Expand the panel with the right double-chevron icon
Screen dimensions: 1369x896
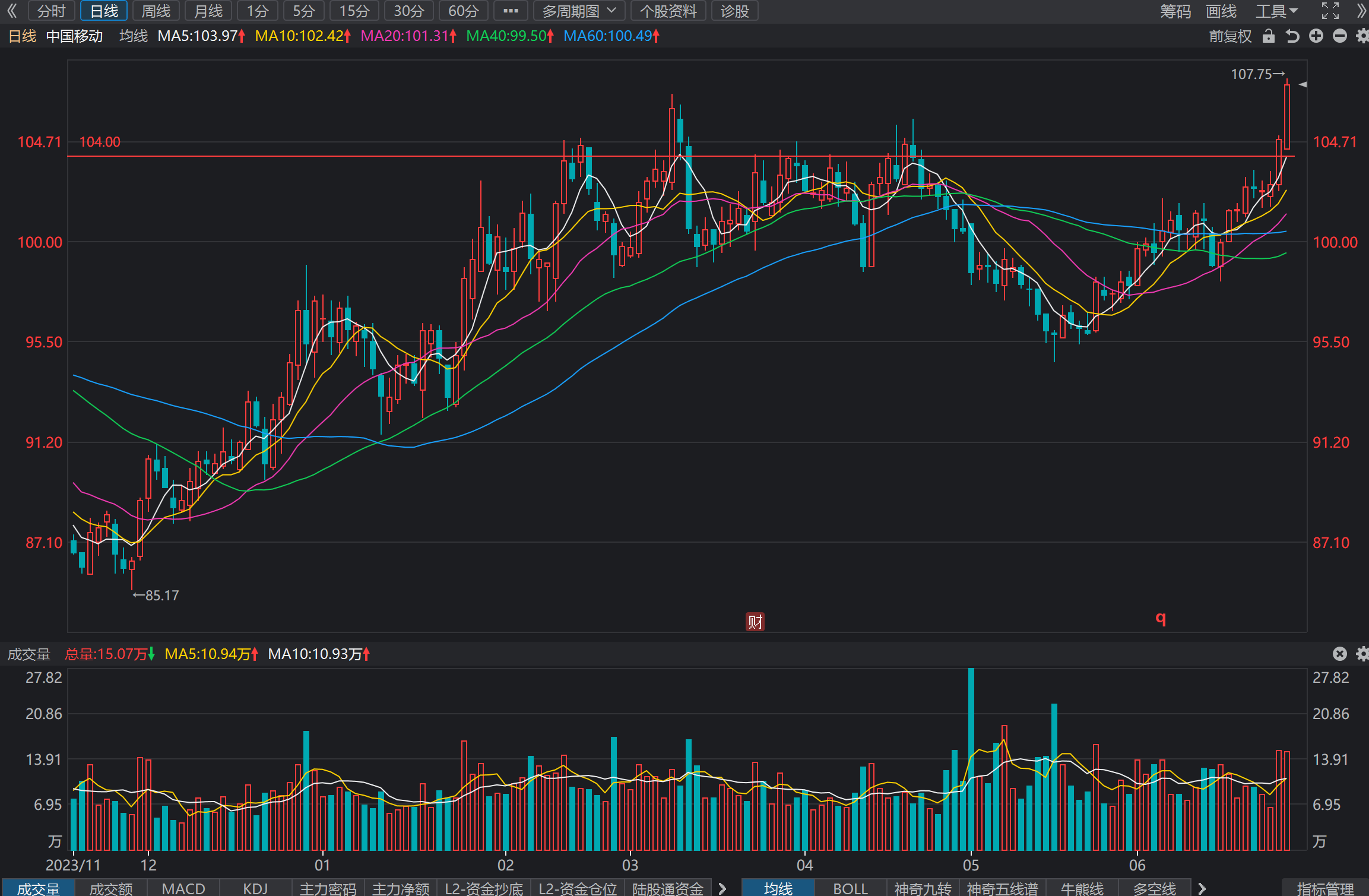(x=1362, y=11)
